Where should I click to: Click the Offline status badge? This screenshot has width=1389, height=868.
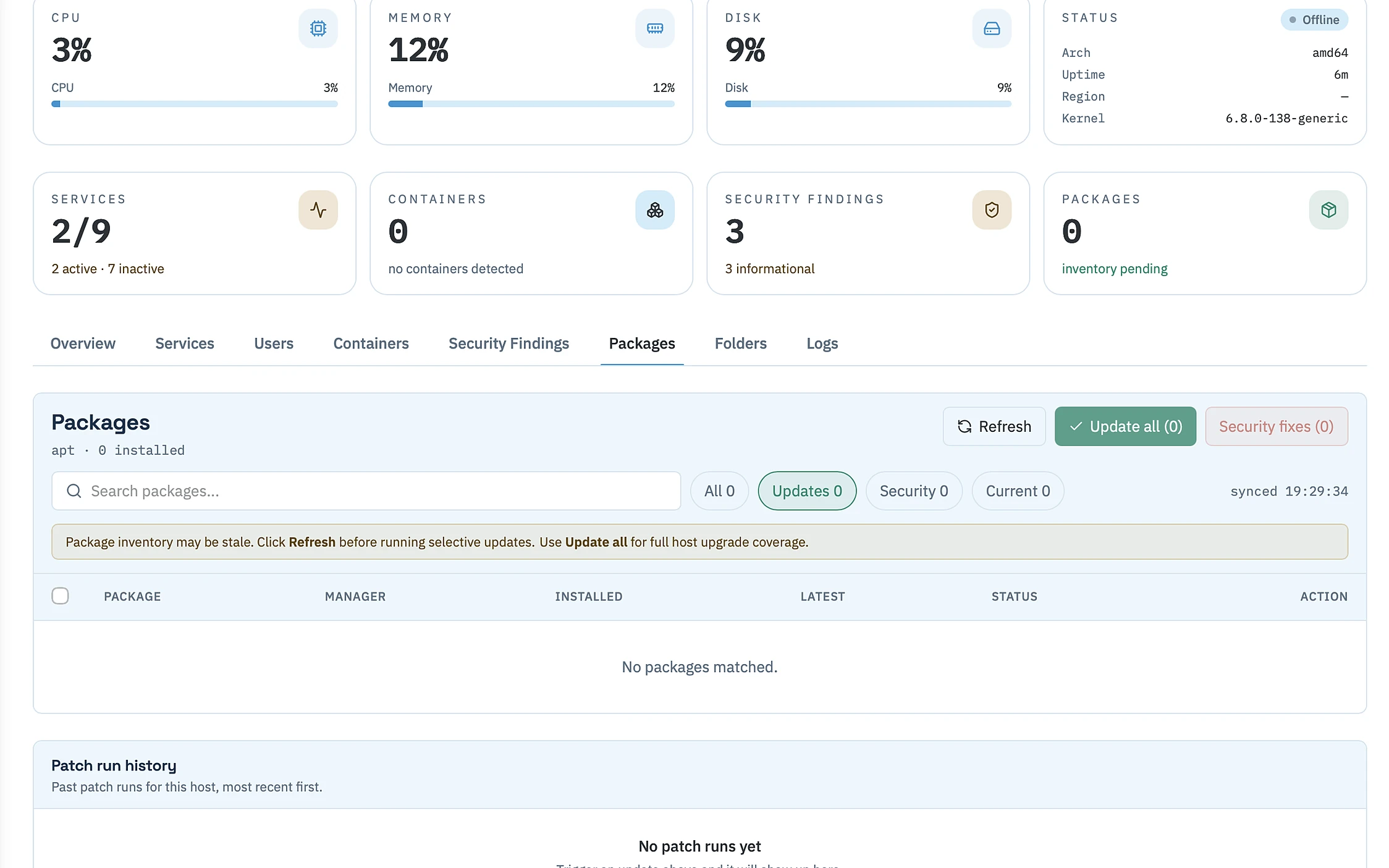click(x=1314, y=20)
